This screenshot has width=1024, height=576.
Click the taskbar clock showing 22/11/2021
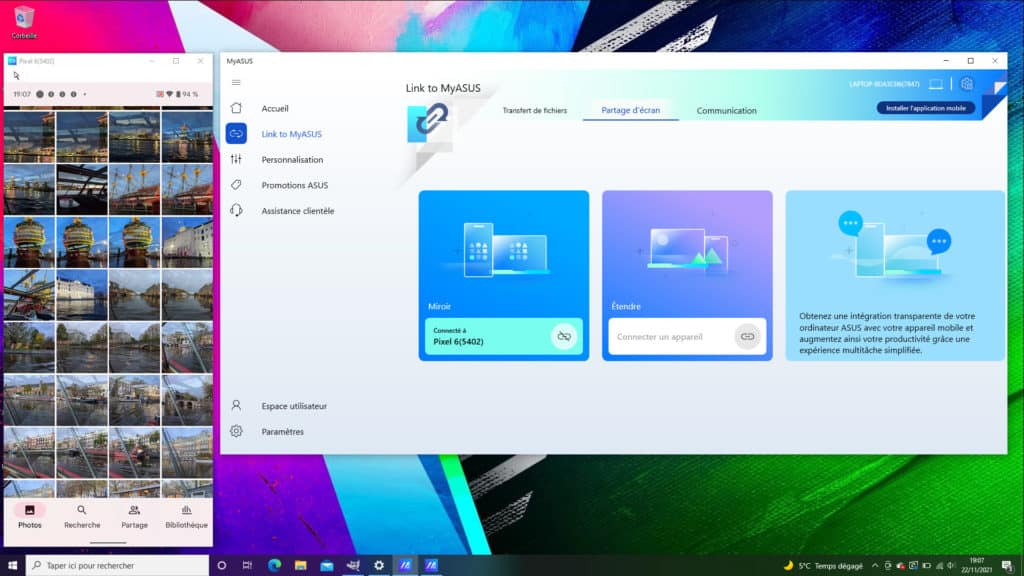click(976, 566)
